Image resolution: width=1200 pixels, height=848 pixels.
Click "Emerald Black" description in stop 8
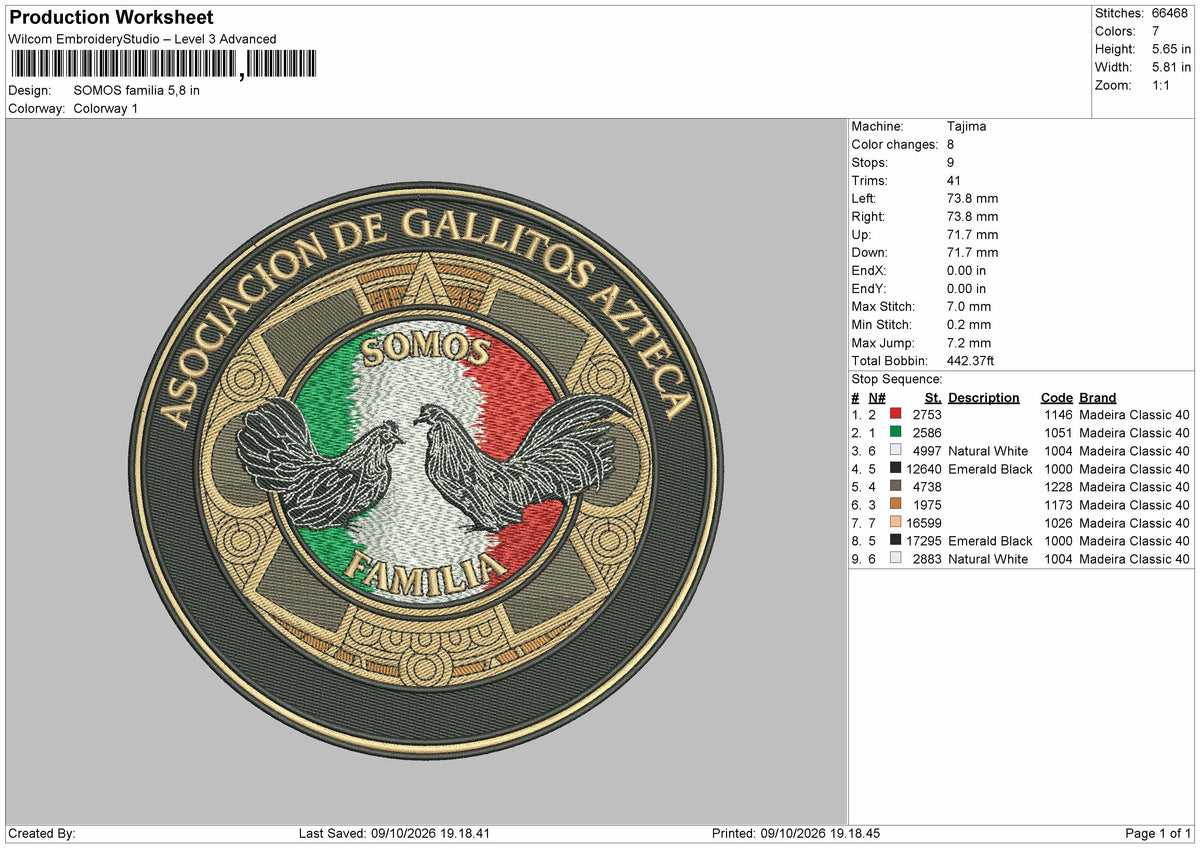[x=990, y=541]
